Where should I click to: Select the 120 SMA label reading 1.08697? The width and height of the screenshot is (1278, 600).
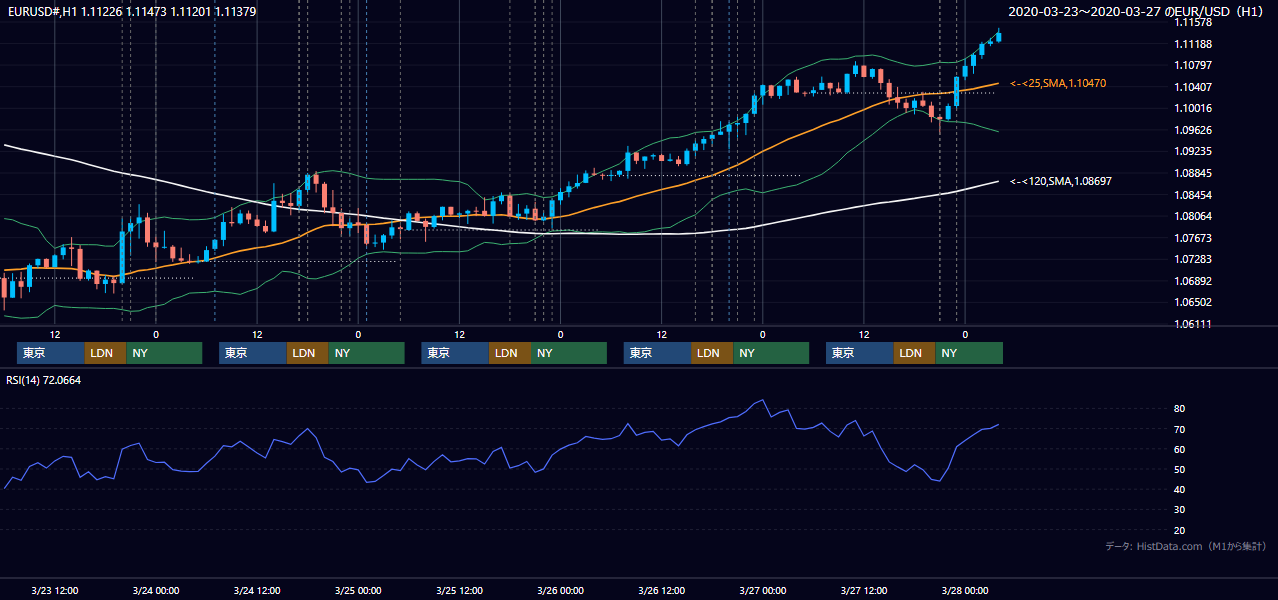point(1061,181)
